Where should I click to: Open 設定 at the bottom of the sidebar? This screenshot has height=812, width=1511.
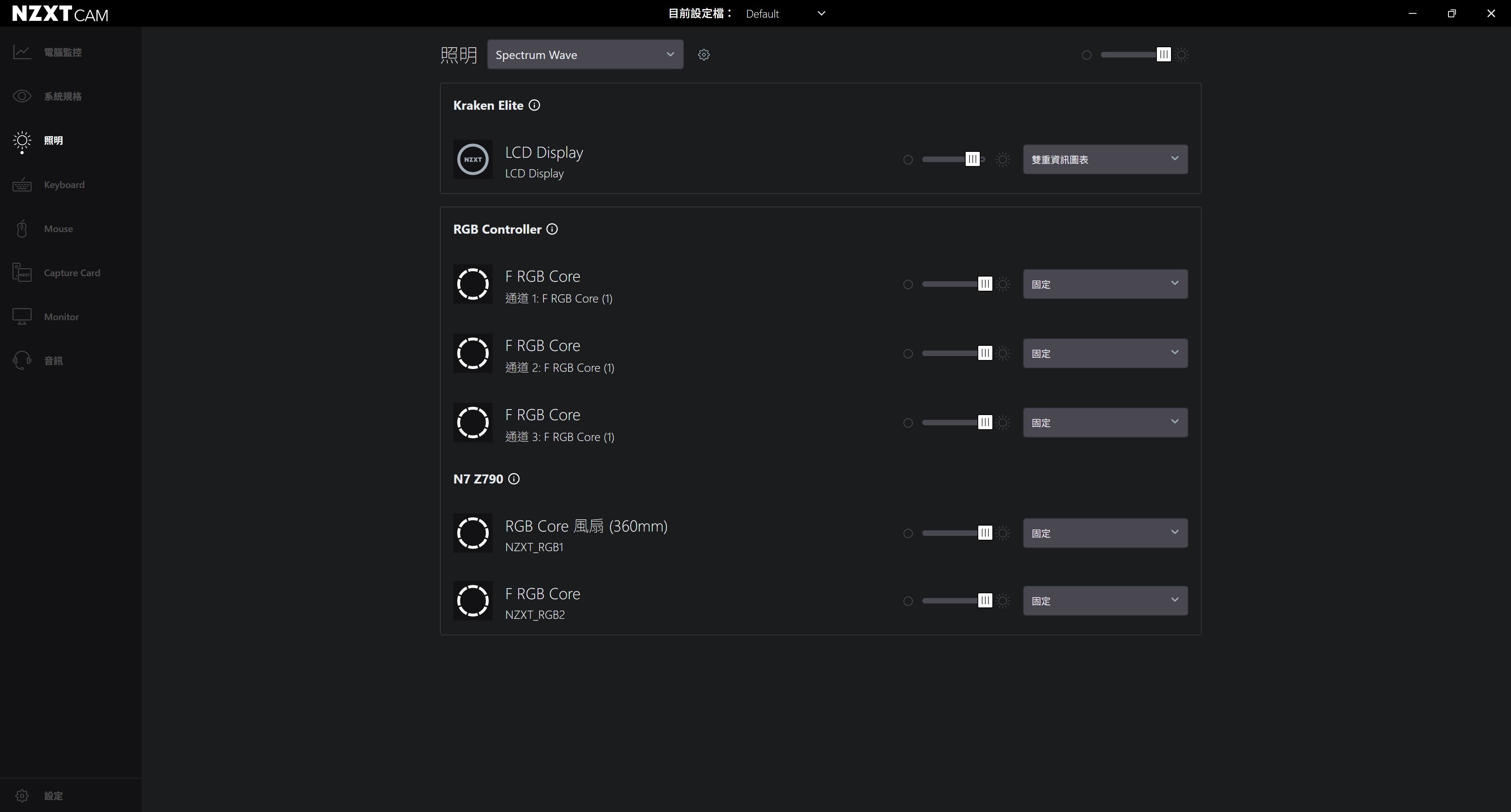coord(70,795)
